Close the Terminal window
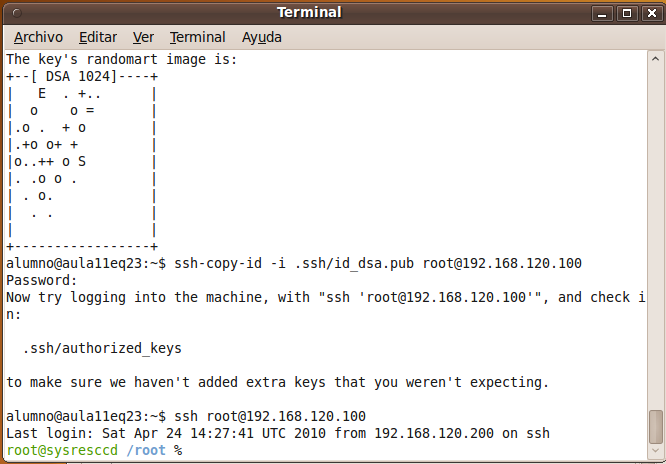666x464 pixels. 651,13
